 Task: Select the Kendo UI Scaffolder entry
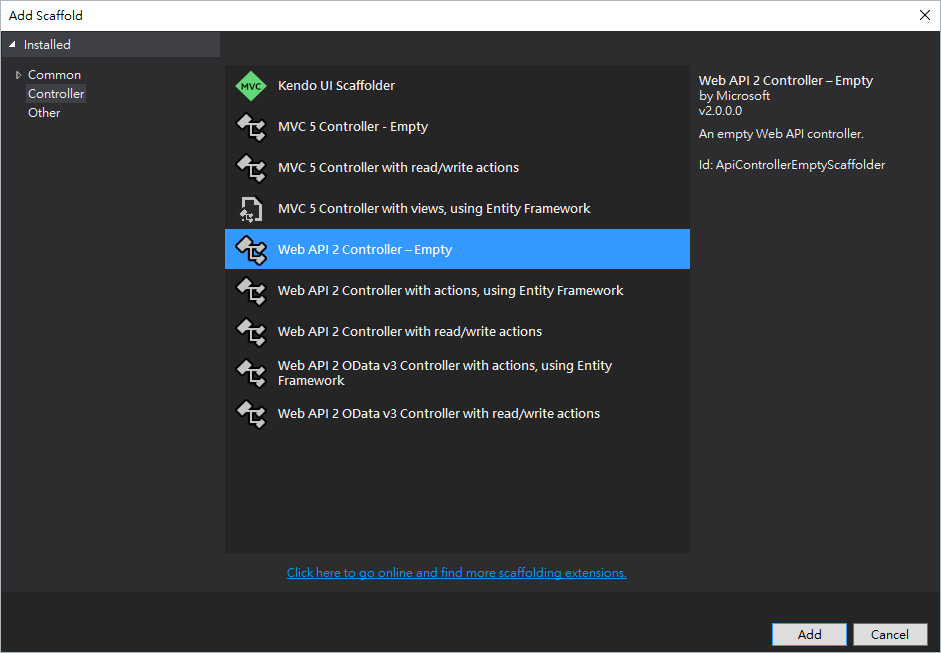coord(337,85)
